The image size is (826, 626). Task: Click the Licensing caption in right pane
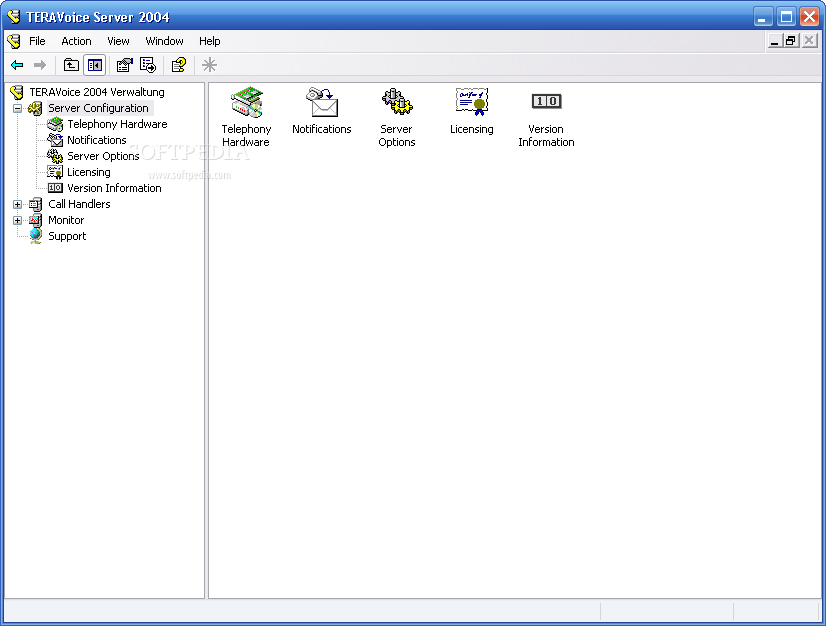pyautogui.click(x=472, y=129)
